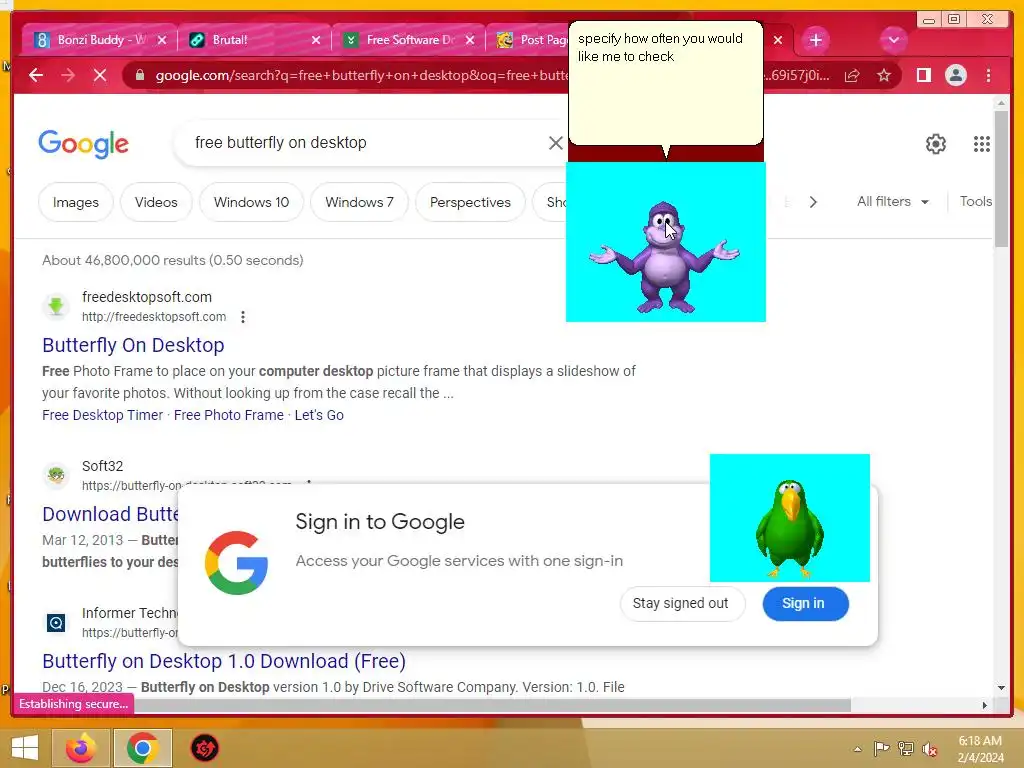This screenshot has width=1024, height=768.
Task: Share this page icon in address bar
Action: [x=852, y=76]
